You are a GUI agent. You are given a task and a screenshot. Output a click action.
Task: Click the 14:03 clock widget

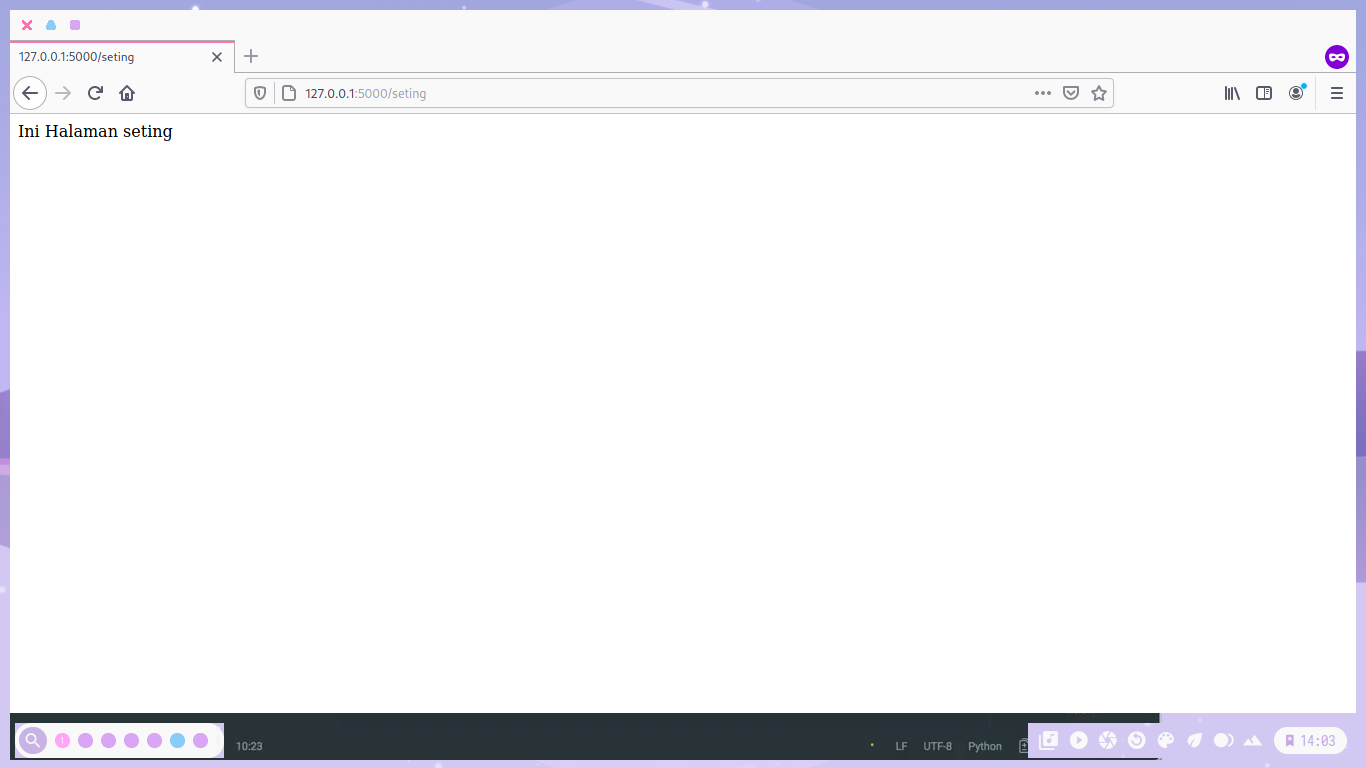pos(1310,741)
